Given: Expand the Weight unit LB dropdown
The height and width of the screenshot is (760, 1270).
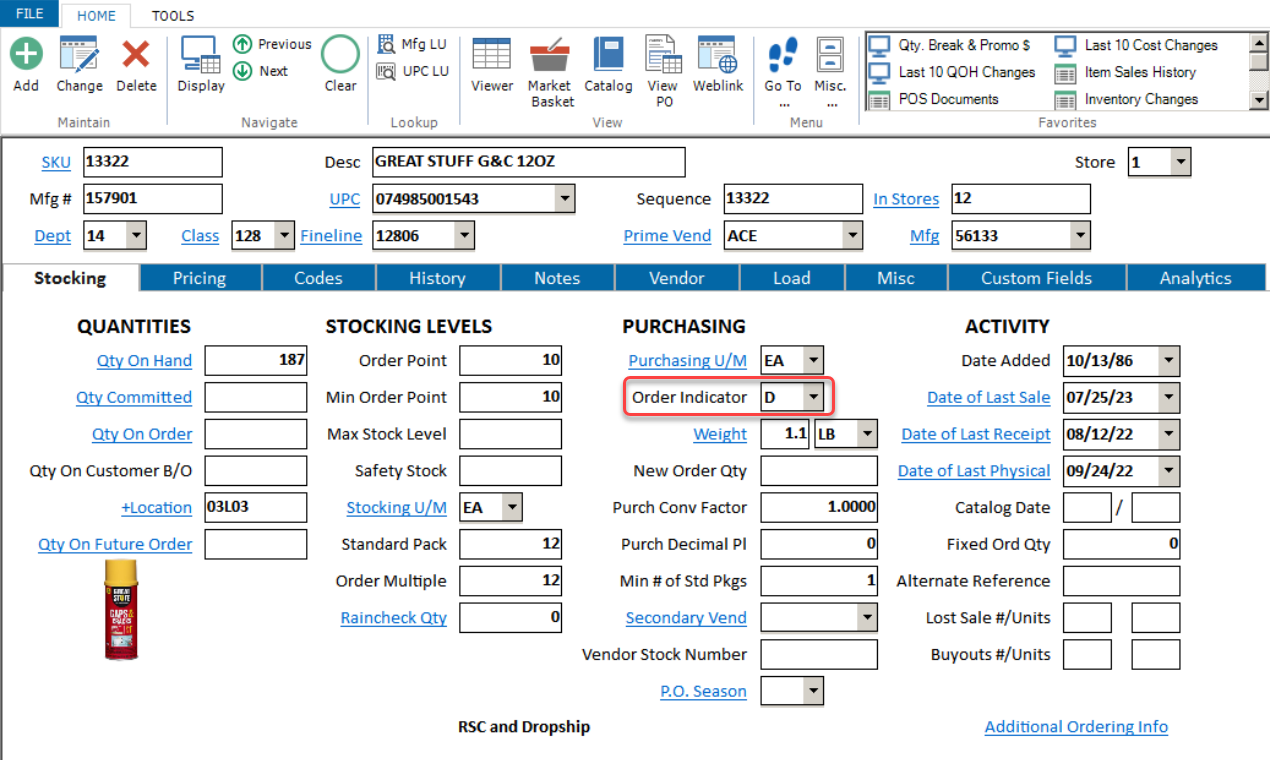Looking at the screenshot, I should coord(867,434).
